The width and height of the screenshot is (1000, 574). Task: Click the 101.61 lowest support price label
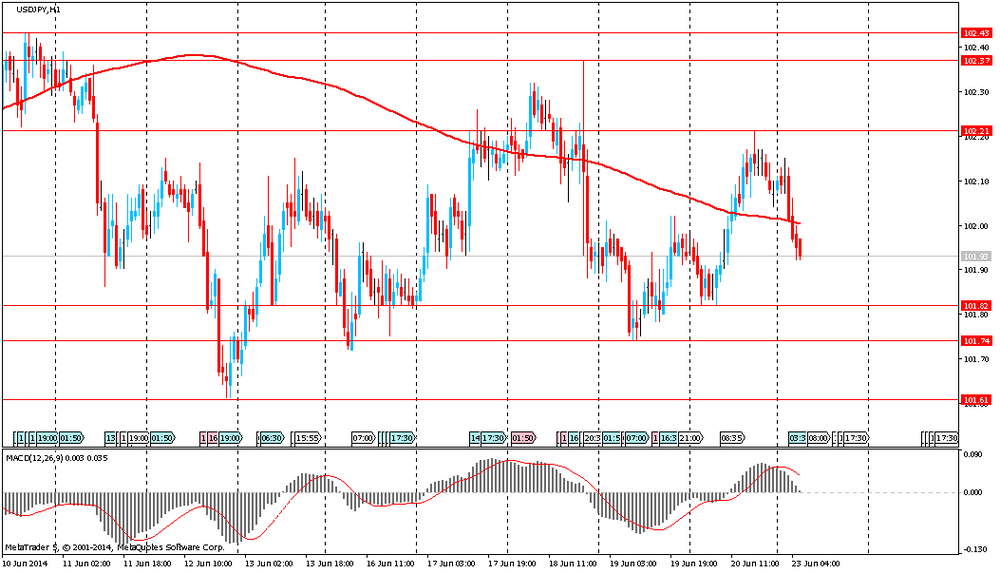(974, 400)
